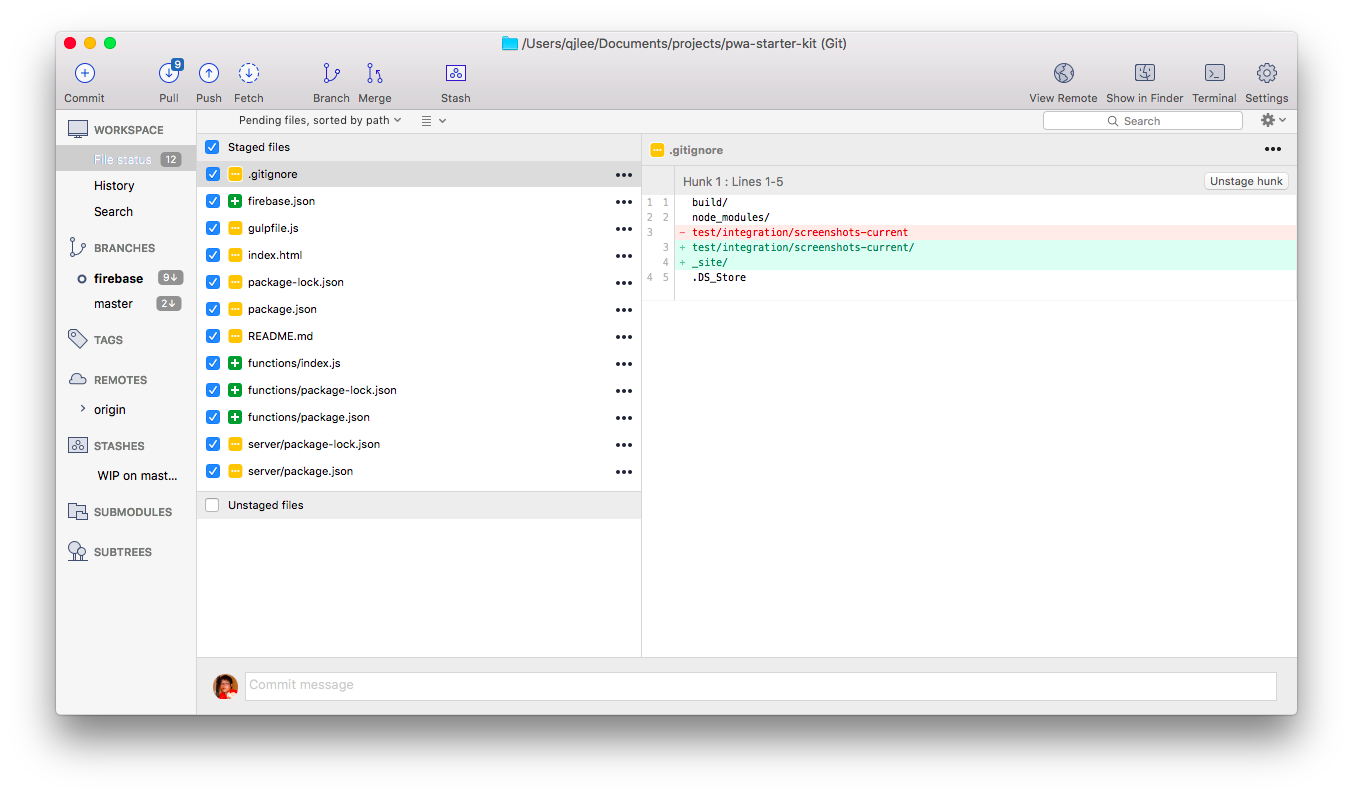Viewport: 1353px width, 795px height.
Task: Click the Search input field
Action: (1143, 120)
